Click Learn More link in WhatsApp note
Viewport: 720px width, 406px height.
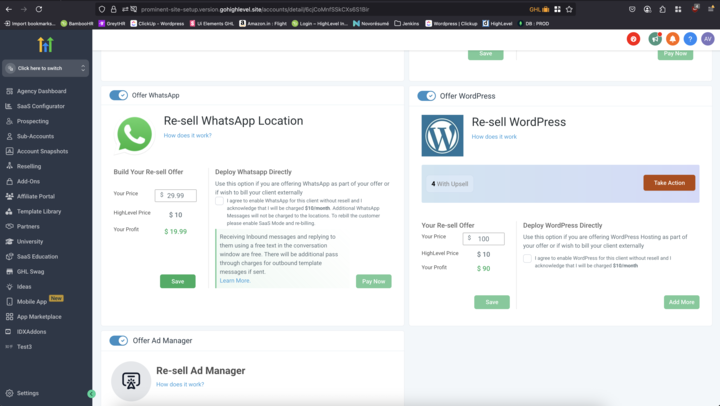[235, 281]
